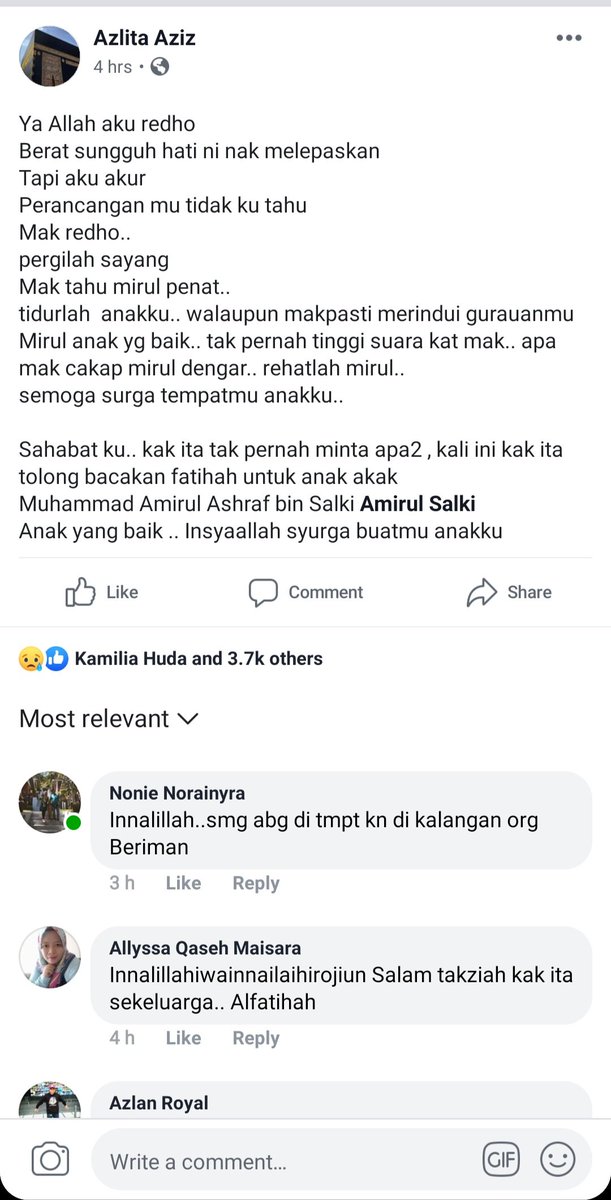Open Nonie Norainyra's profile picture

click(x=50, y=801)
